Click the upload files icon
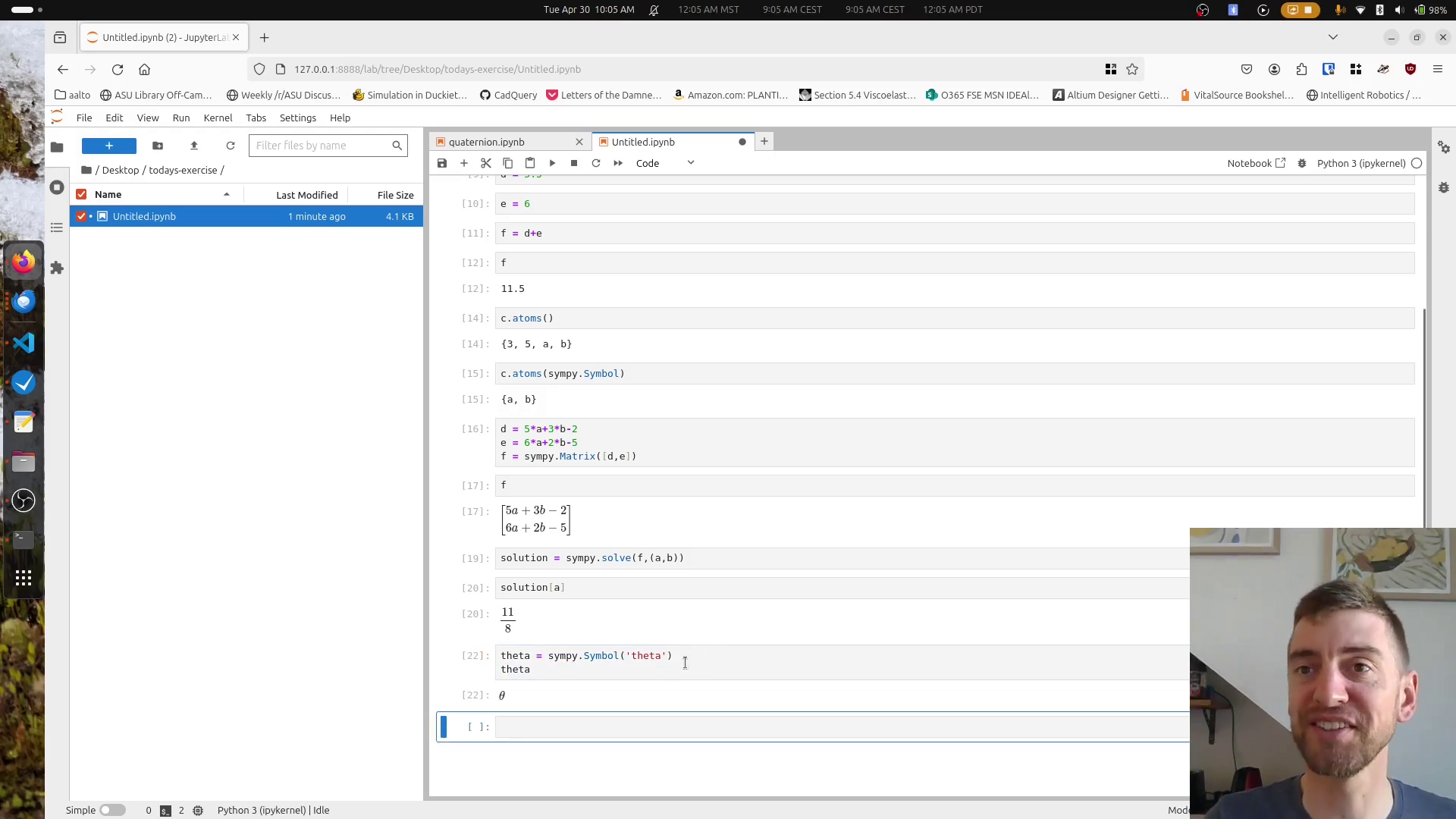The width and height of the screenshot is (1456, 819). (x=194, y=146)
